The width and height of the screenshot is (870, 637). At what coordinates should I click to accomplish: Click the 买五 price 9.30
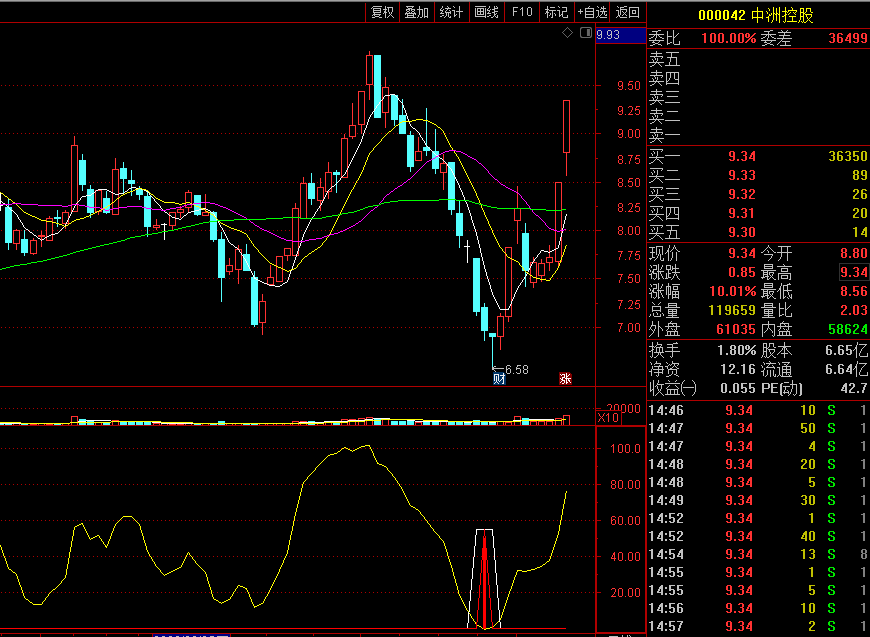pos(742,232)
